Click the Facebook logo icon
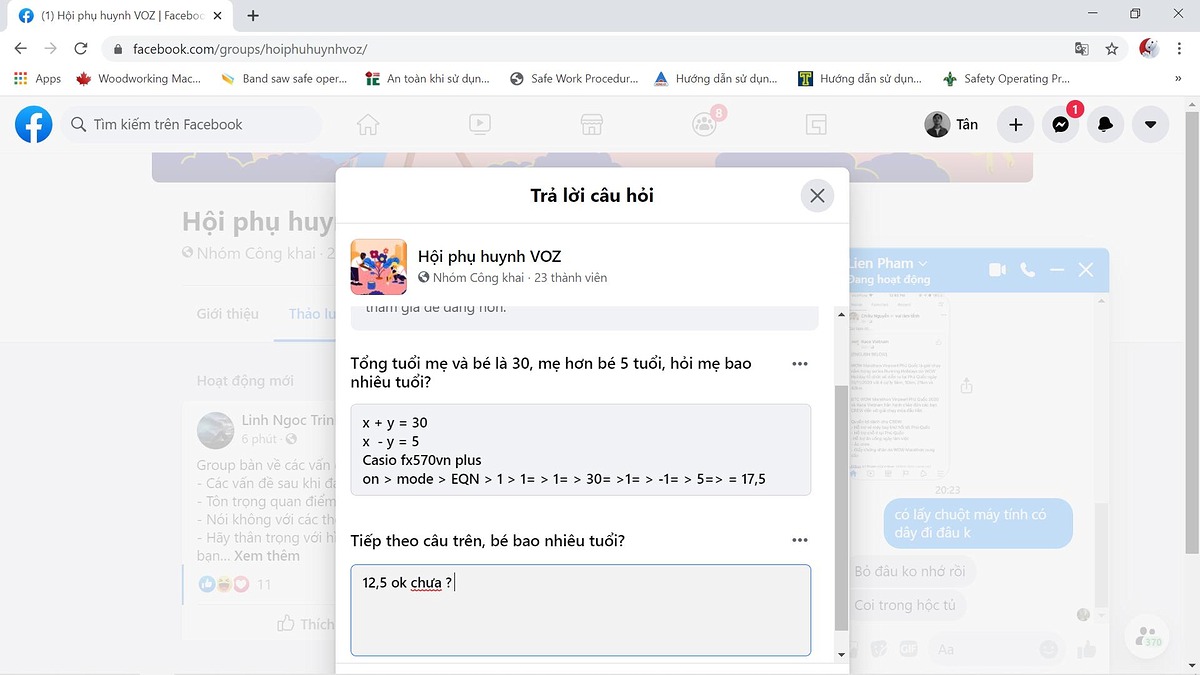This screenshot has height=675, width=1200. [34, 125]
